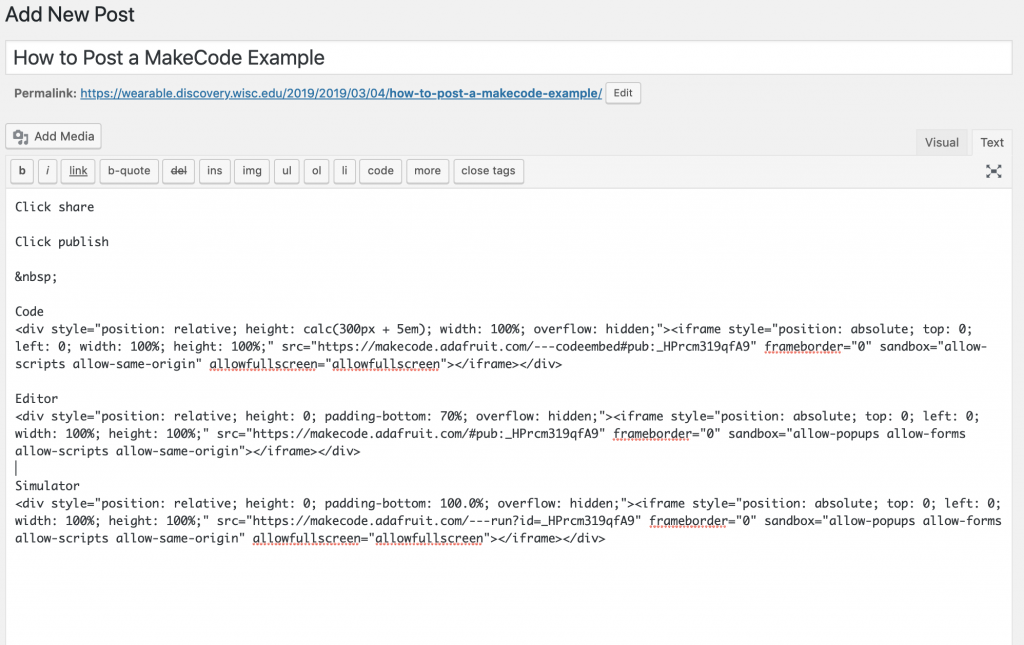Screen dimensions: 1024x645
Task: Click the Add Media button
Action: (54, 136)
